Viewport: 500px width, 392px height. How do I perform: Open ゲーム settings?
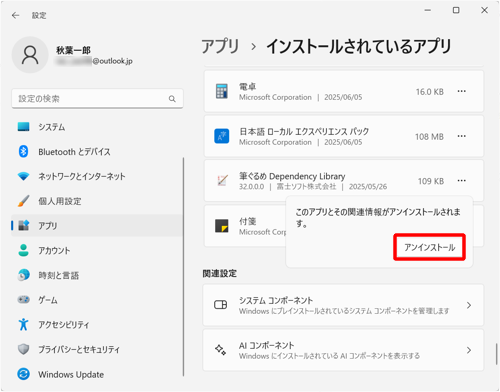[x=97, y=300]
